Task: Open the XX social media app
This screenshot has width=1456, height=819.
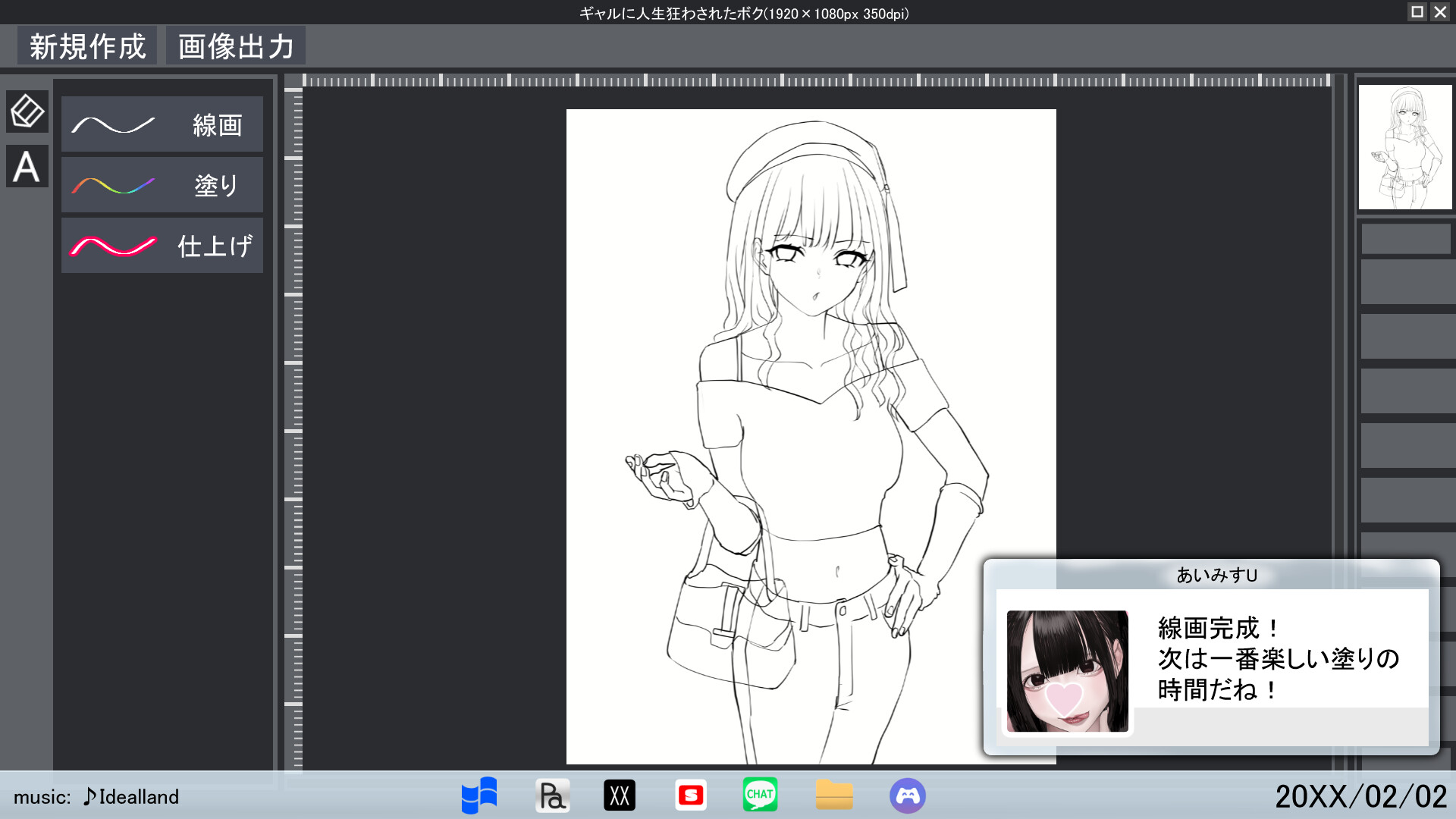Action: 620,795
